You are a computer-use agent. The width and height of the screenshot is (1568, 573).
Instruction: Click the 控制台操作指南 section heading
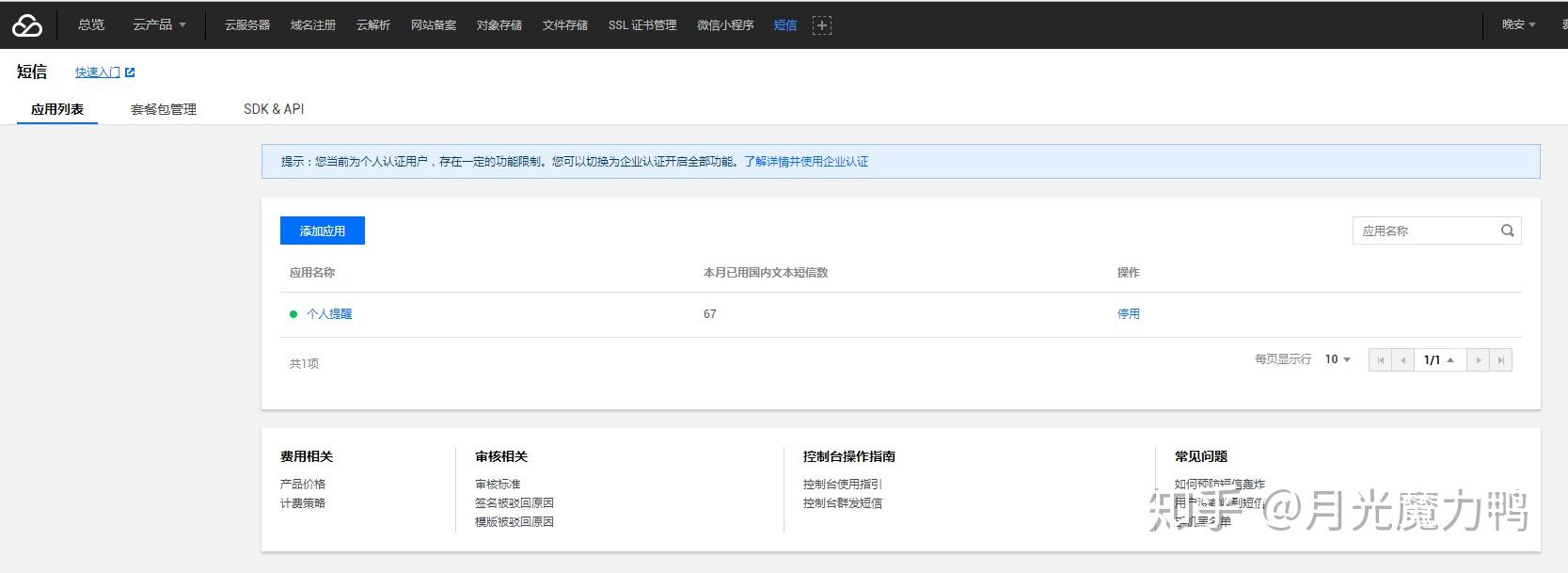click(x=849, y=456)
